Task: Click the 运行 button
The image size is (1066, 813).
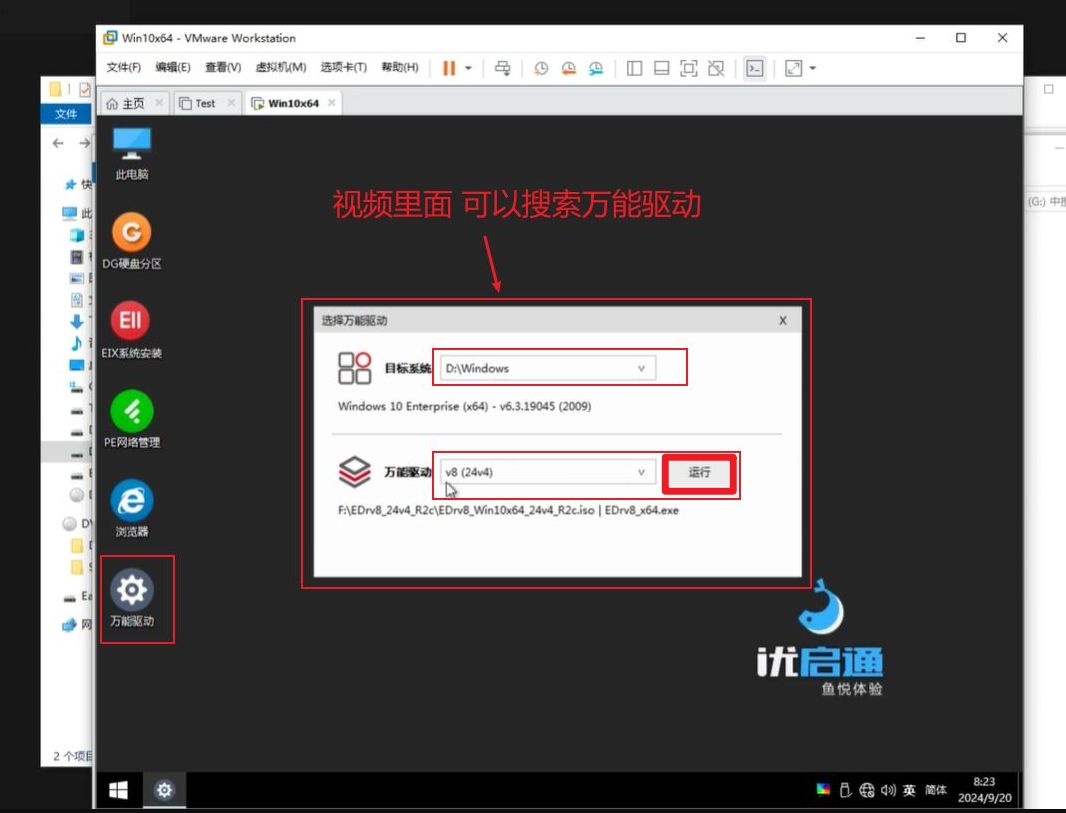Action: click(x=700, y=473)
